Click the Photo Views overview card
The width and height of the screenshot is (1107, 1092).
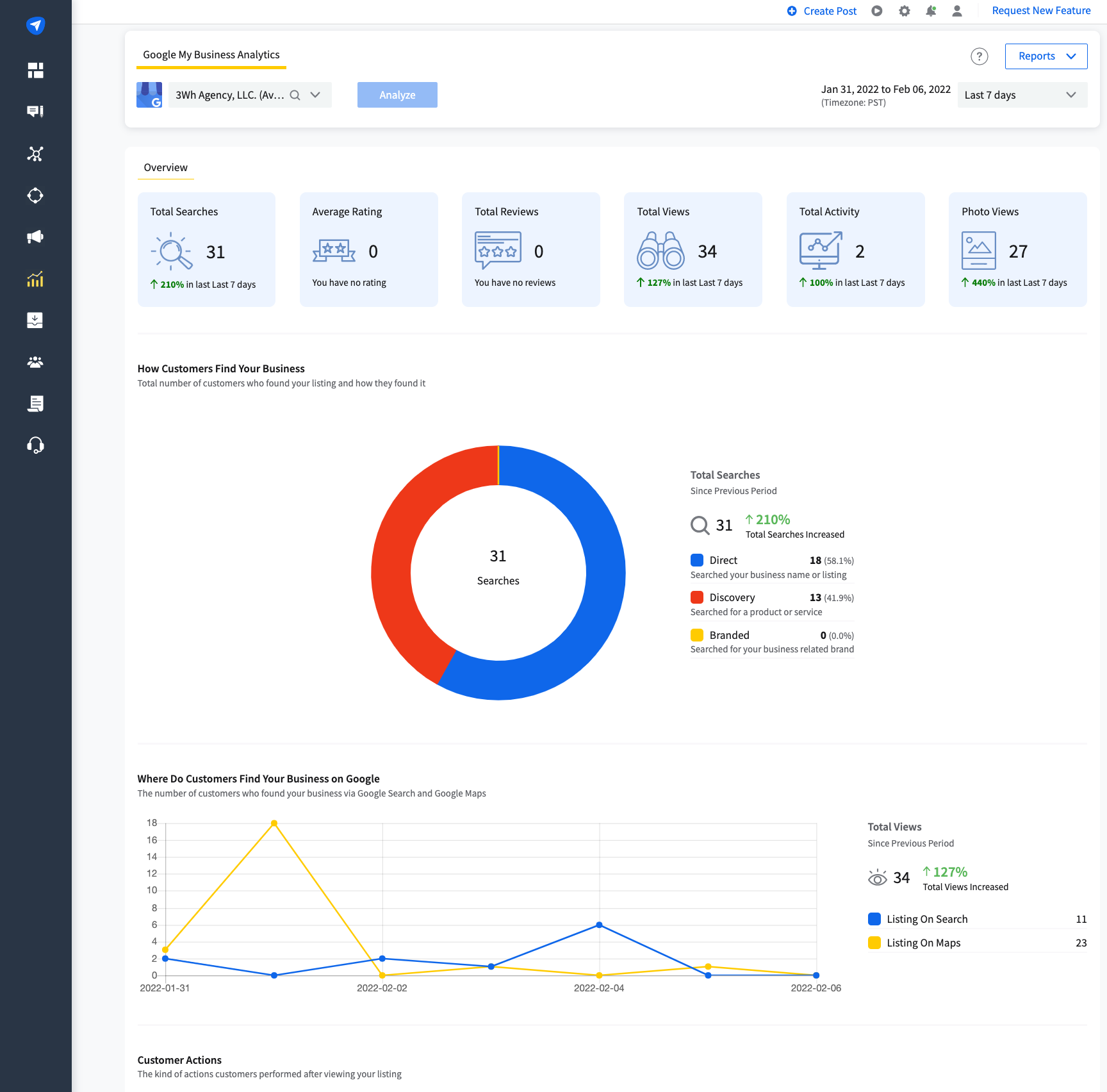(1017, 249)
